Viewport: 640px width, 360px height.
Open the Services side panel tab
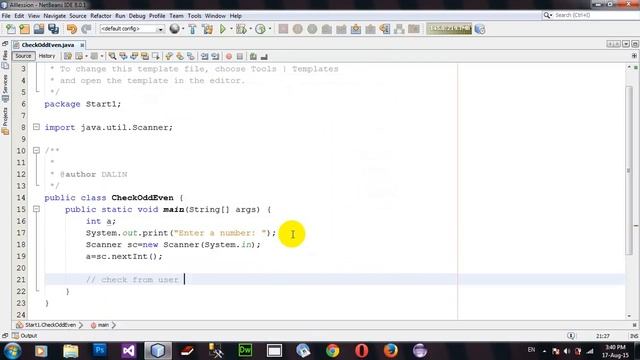tap(5, 88)
